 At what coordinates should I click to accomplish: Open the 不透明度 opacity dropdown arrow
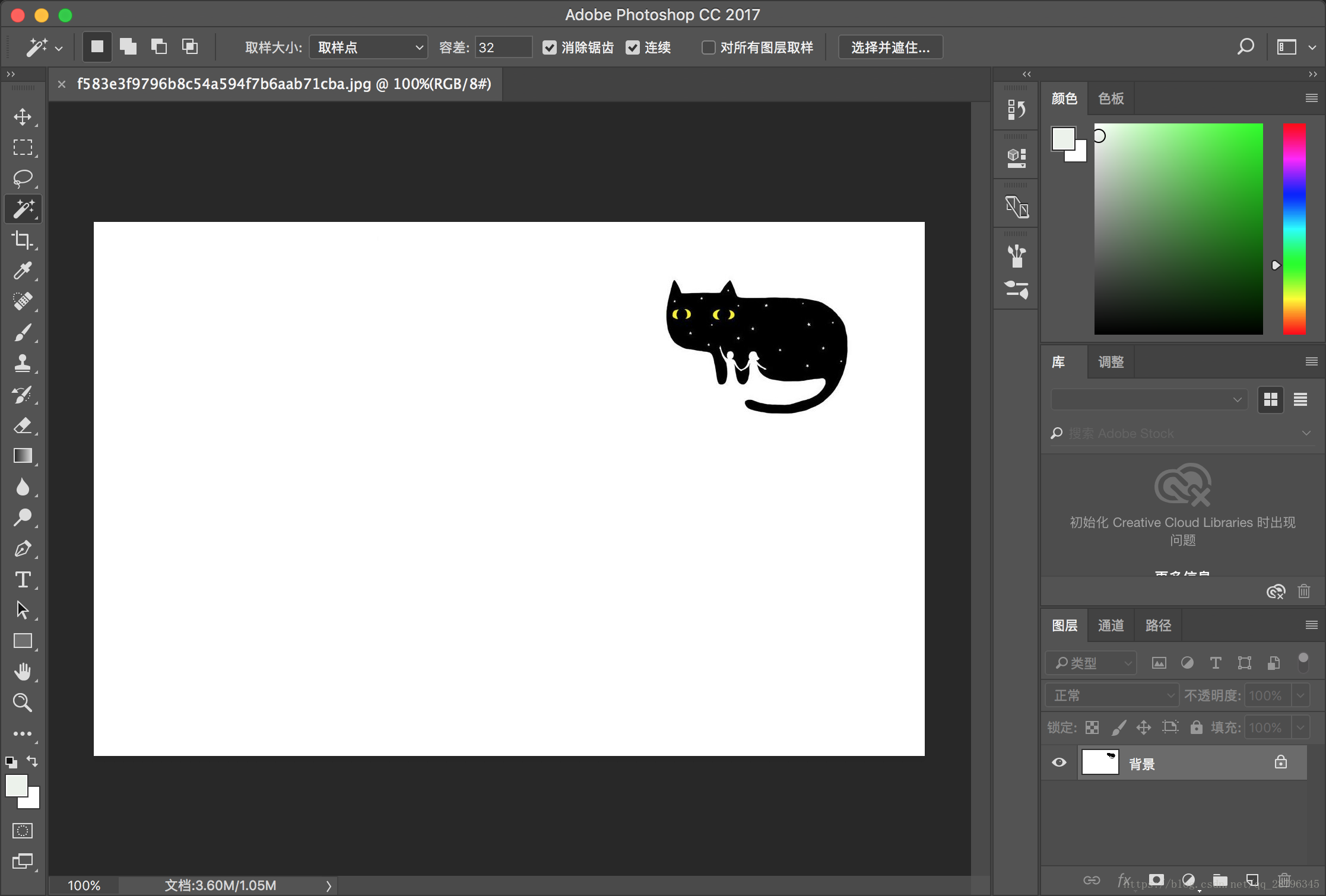[x=1300, y=695]
